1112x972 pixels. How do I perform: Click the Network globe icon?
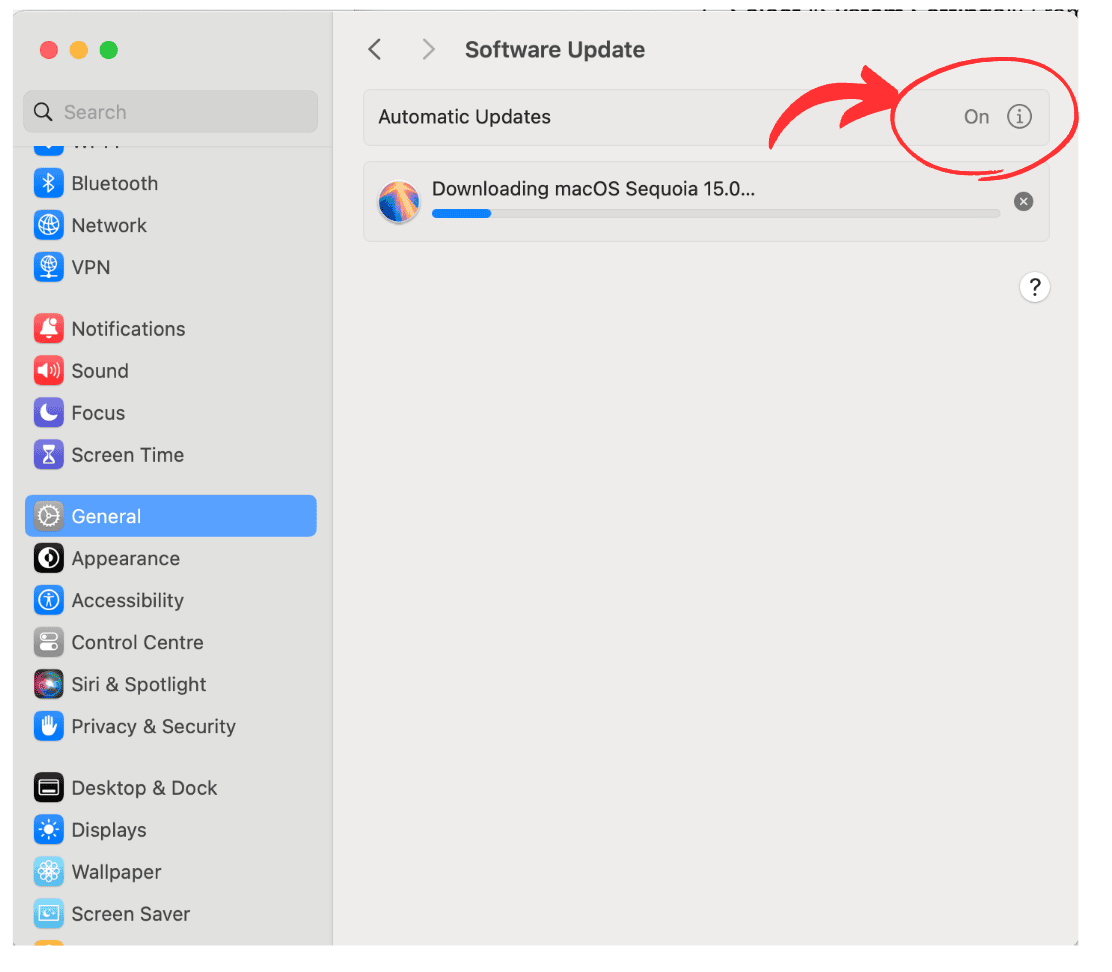tap(48, 226)
